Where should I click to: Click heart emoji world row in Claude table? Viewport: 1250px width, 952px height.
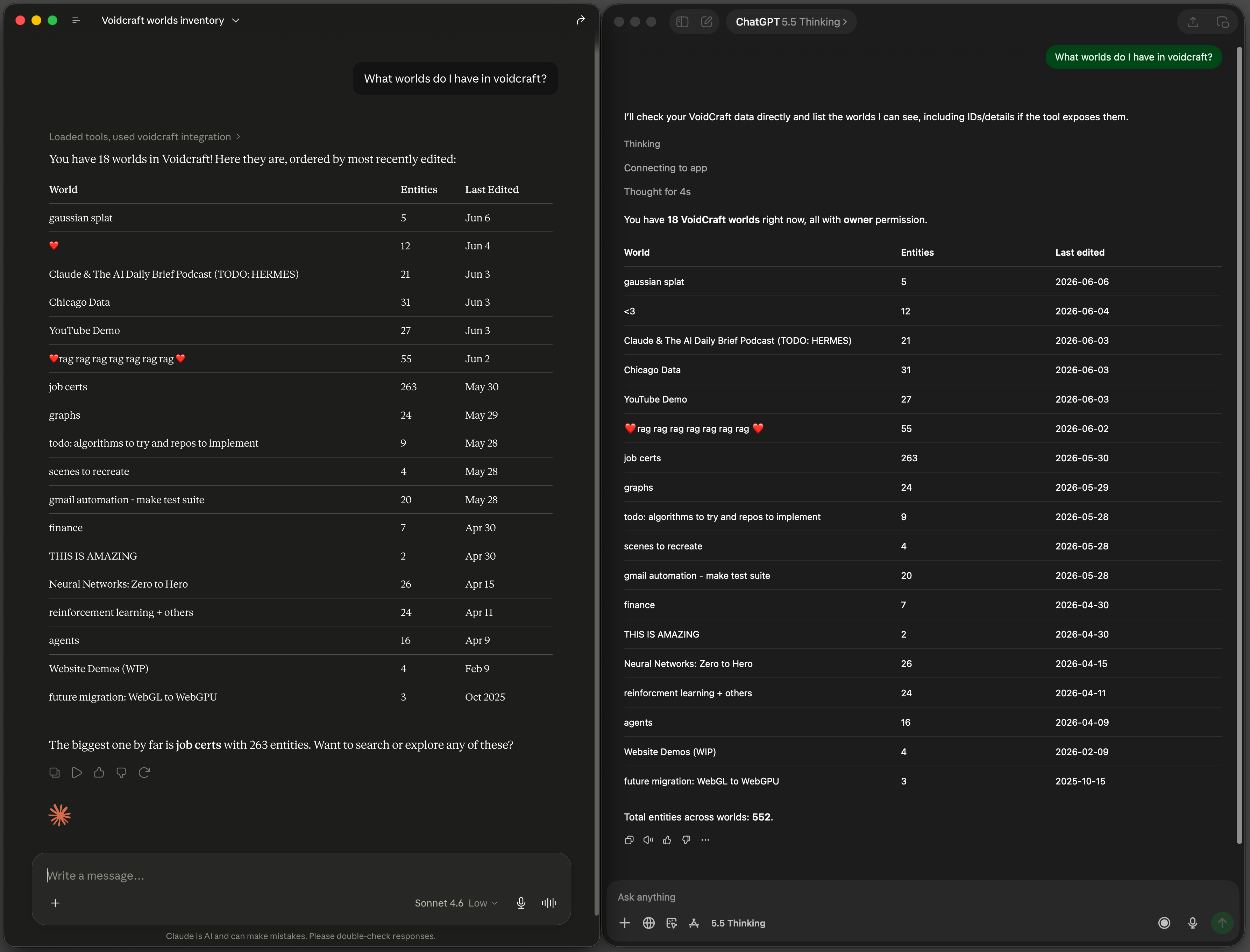[x=300, y=246]
